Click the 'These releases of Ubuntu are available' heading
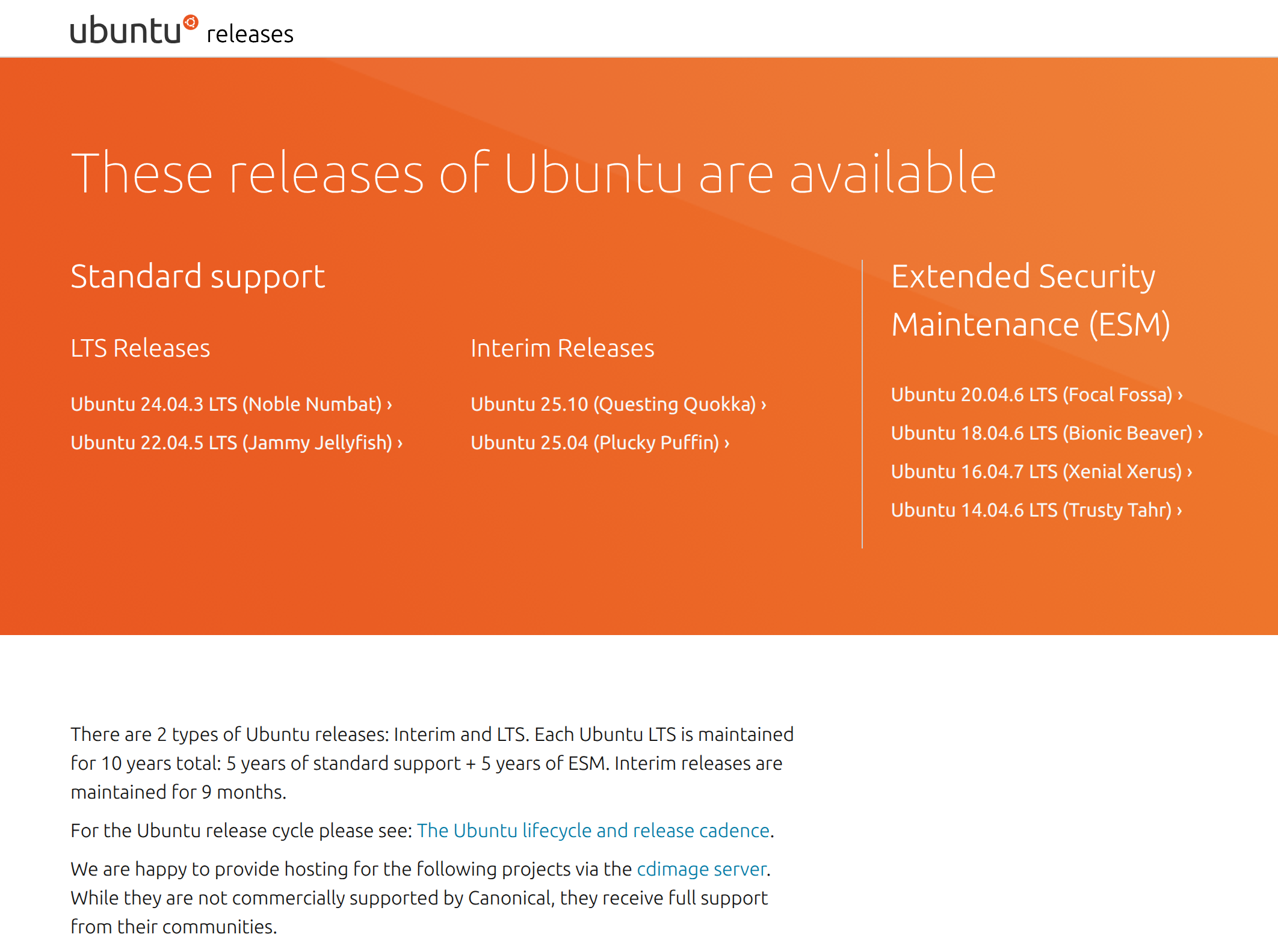The height and width of the screenshot is (952, 1278). coord(533,173)
